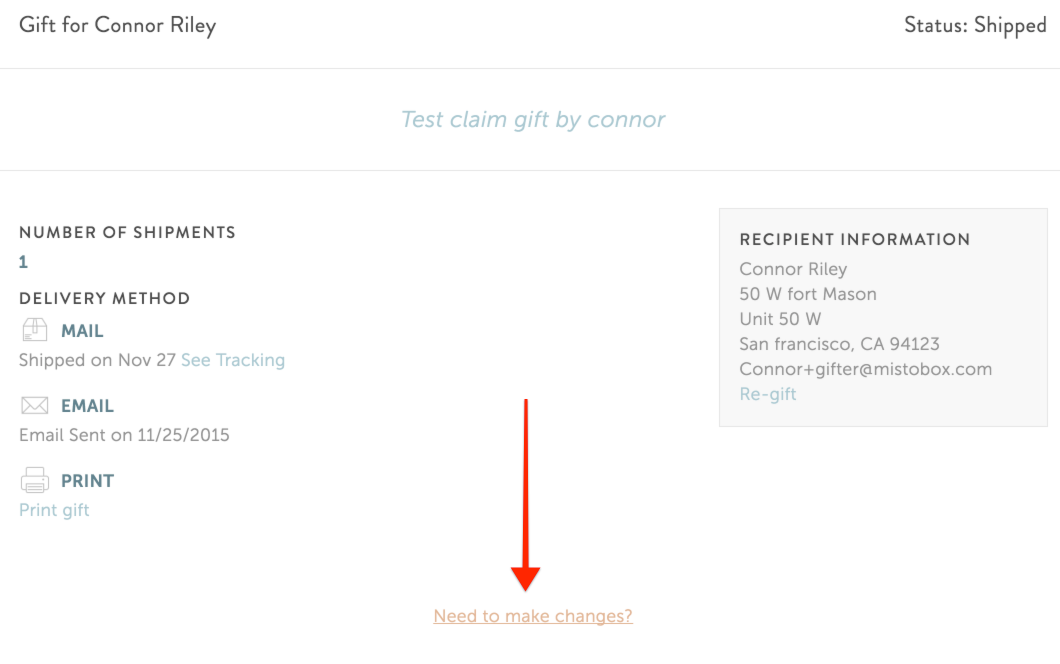Open the Need to make changes link
Viewport: 1060px width, 664px height.
(x=533, y=616)
